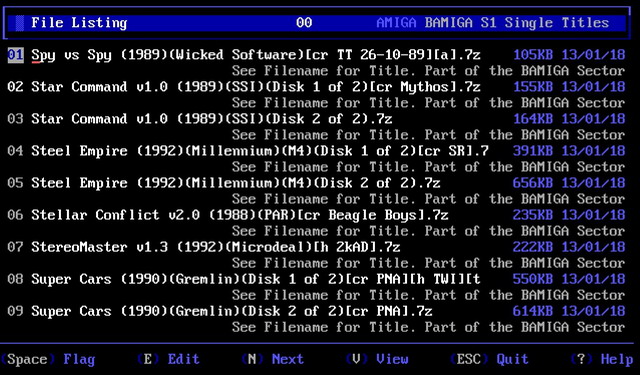This screenshot has width=640, height=375.
Task: Click the highlighted 01 file number
Action: (16, 55)
